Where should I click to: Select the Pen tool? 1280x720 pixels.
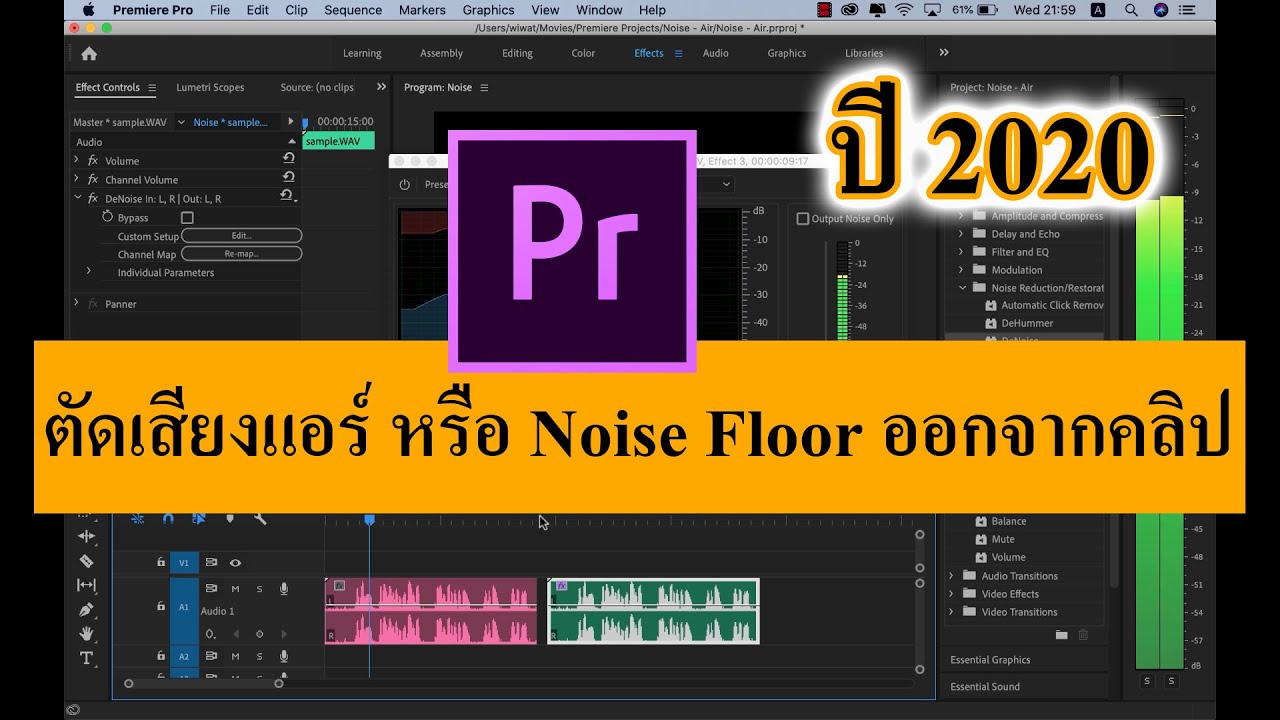click(x=86, y=609)
